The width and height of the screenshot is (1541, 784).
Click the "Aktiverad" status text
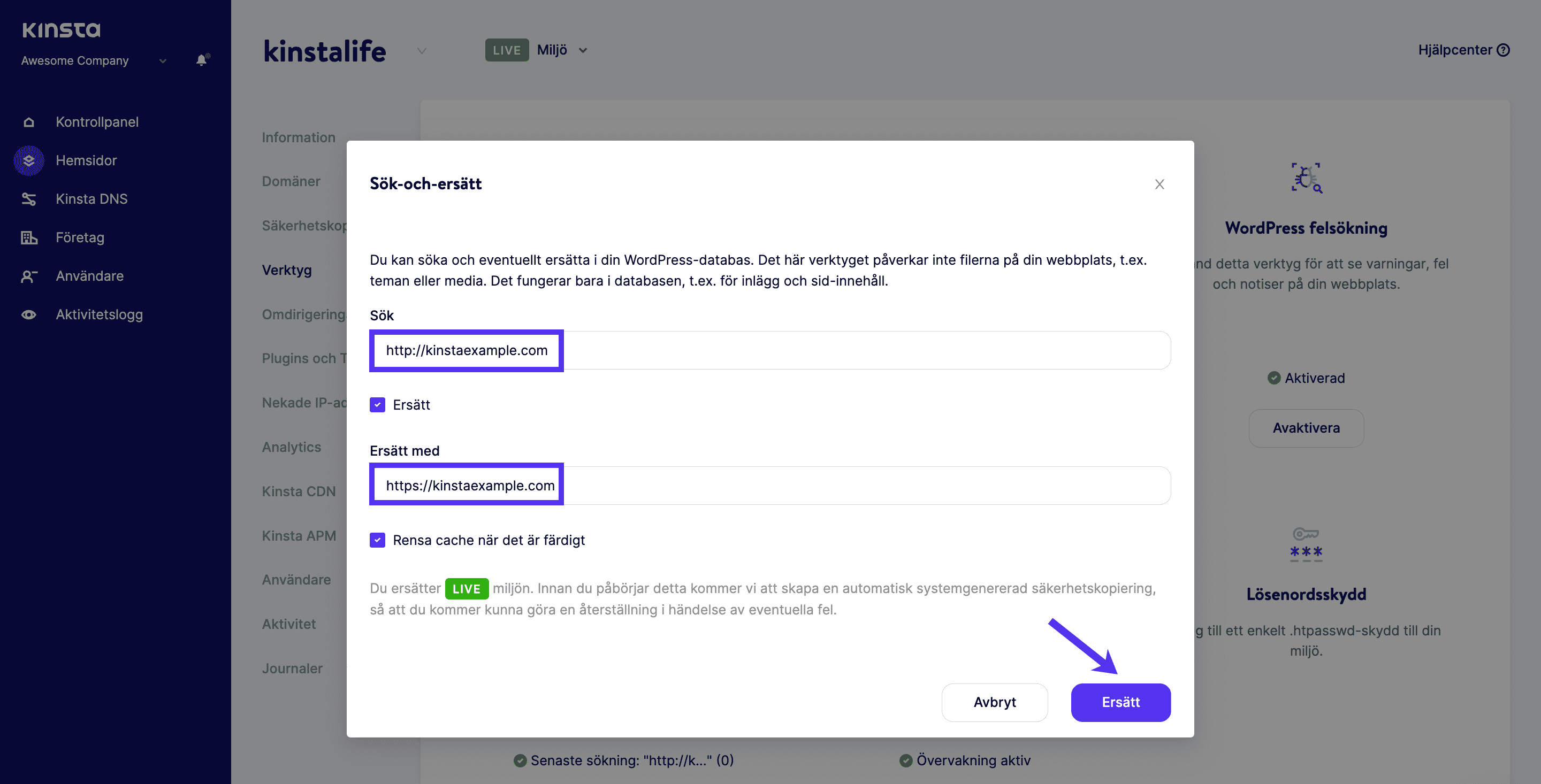pyautogui.click(x=1314, y=378)
